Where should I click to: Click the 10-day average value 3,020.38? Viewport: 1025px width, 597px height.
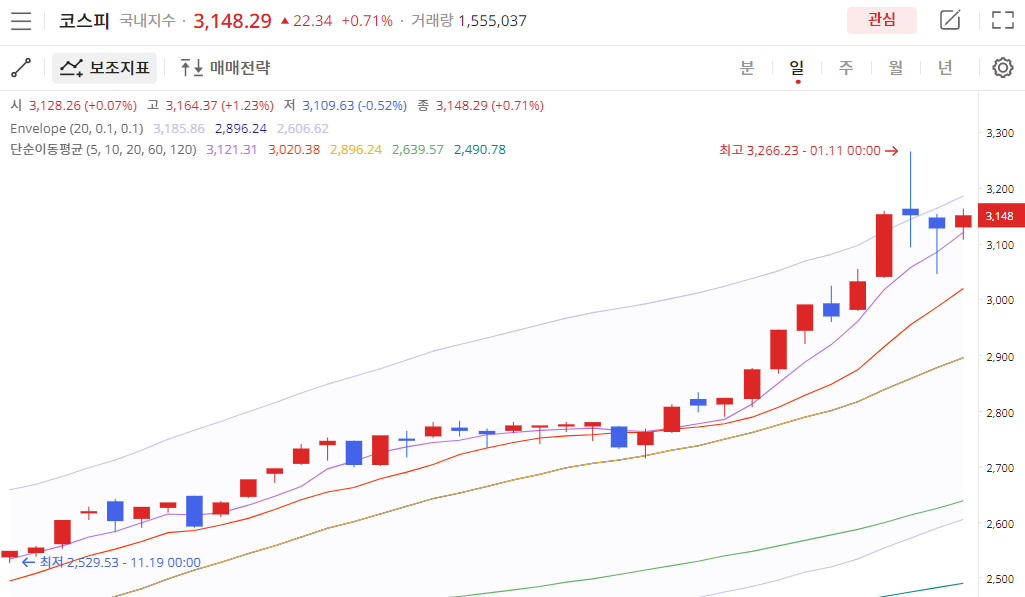294,150
